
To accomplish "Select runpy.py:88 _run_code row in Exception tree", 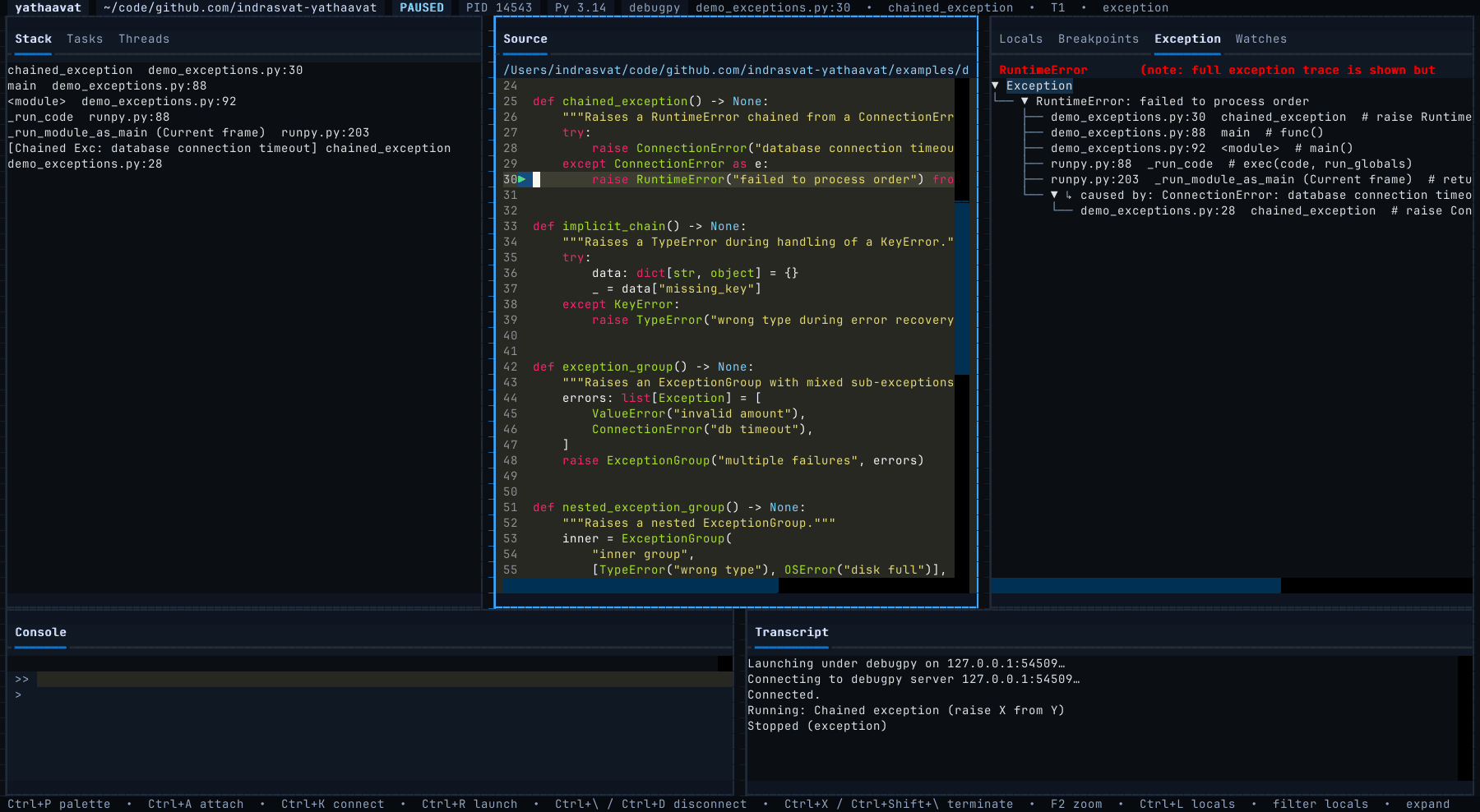I will pyautogui.click(x=1232, y=164).
